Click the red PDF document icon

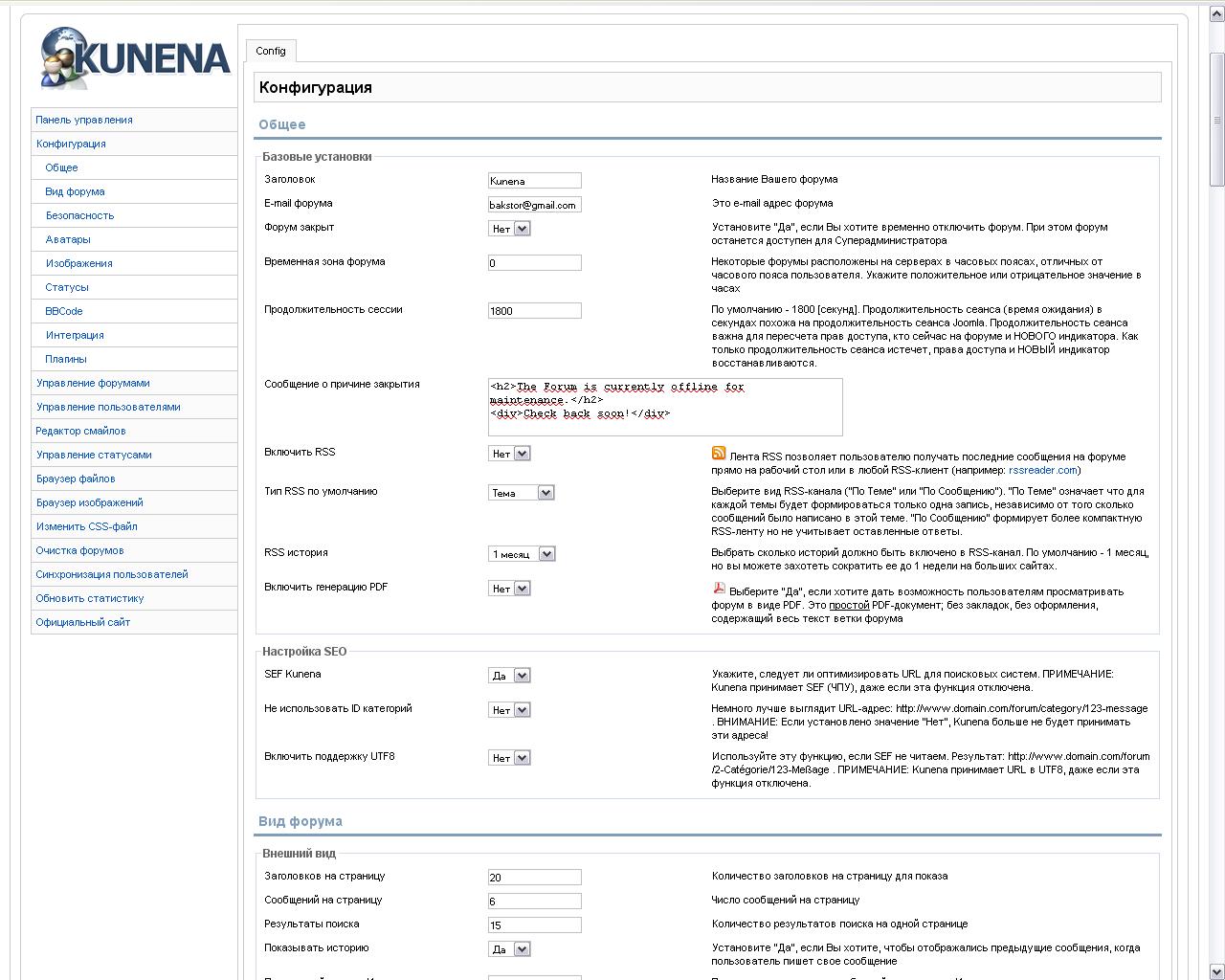pos(719,589)
